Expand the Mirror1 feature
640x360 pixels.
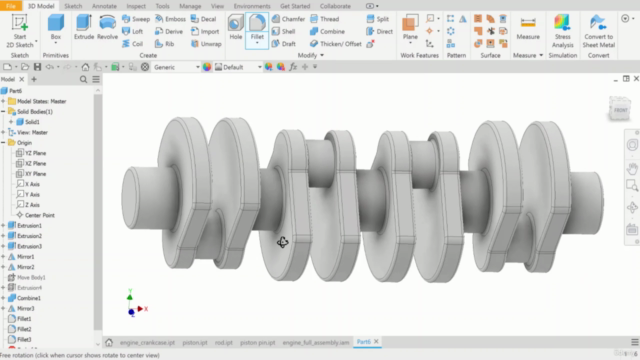point(3,256)
